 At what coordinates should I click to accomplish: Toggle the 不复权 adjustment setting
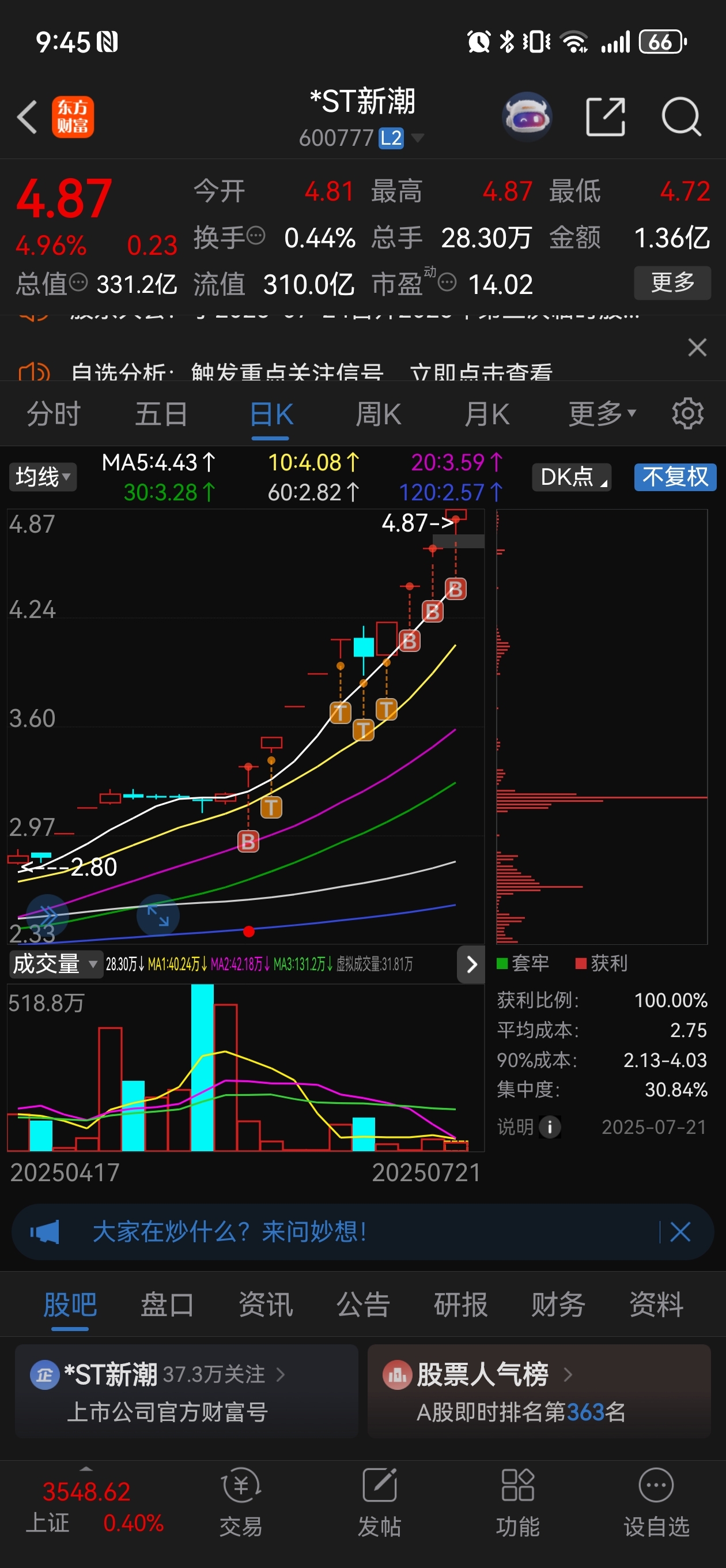pos(675,477)
